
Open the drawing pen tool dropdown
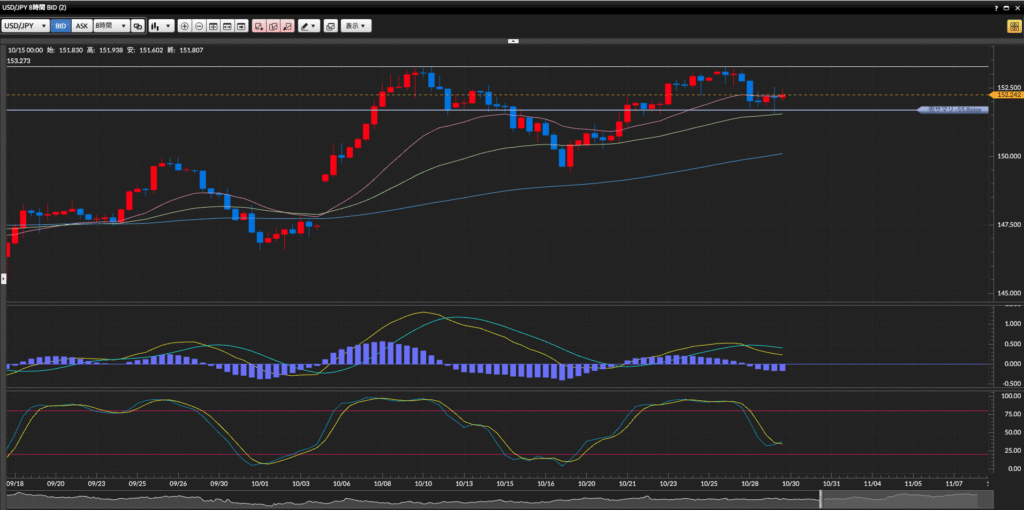pos(308,25)
